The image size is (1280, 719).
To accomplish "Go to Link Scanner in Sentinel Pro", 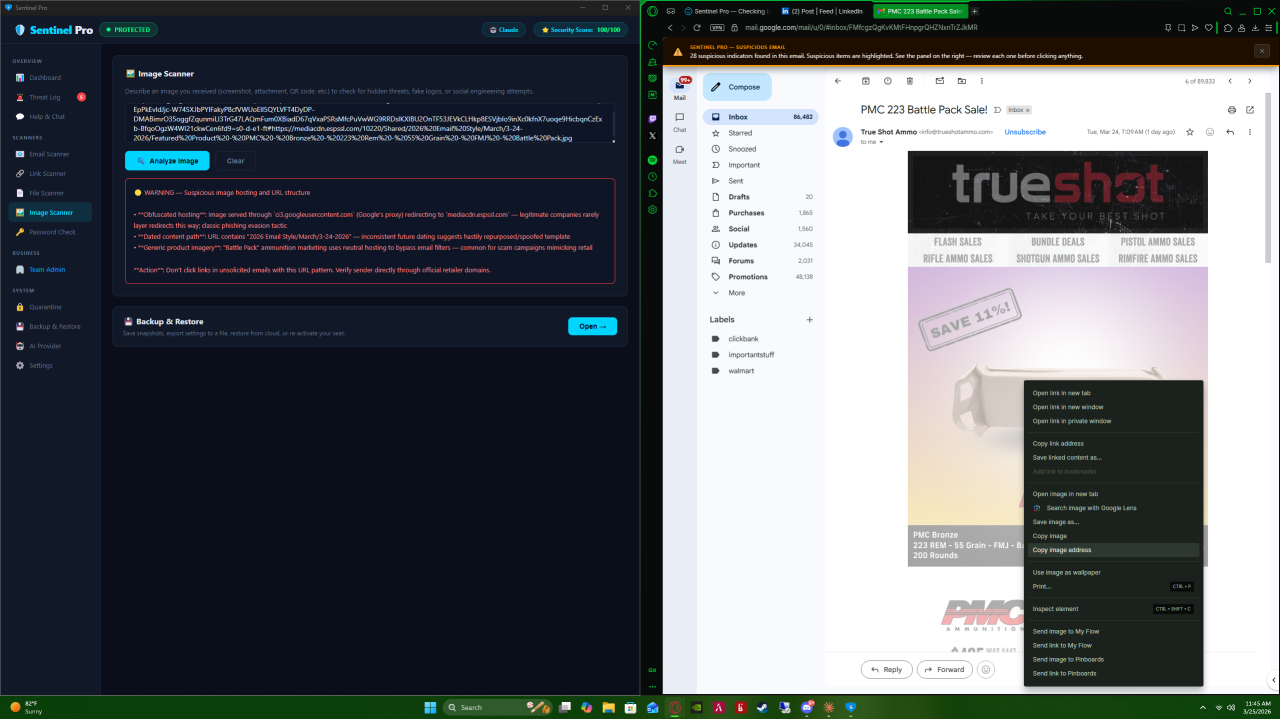I will 50,174.
